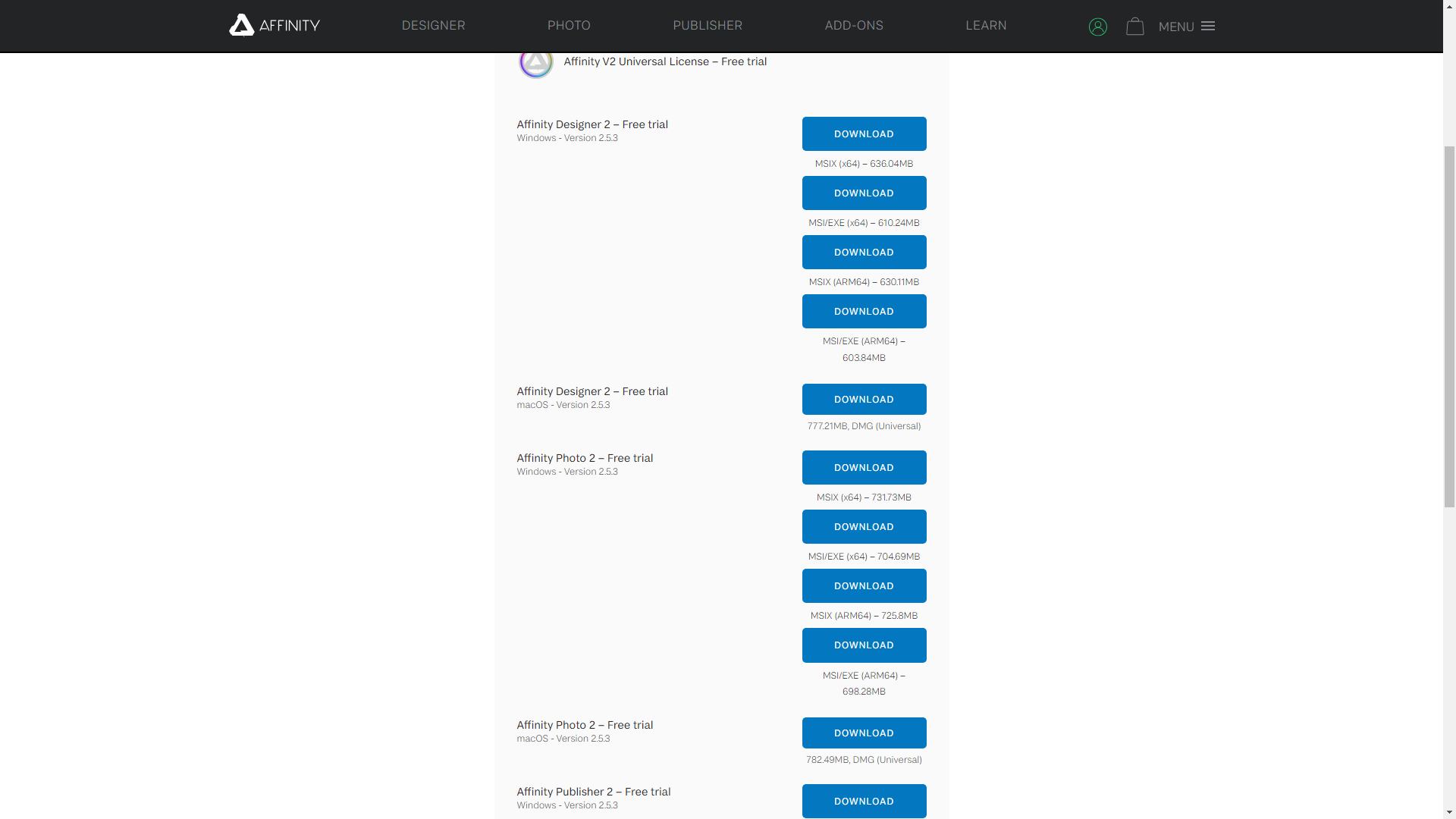Download Photo 2 MSIX x64 731.73MB

click(864, 467)
